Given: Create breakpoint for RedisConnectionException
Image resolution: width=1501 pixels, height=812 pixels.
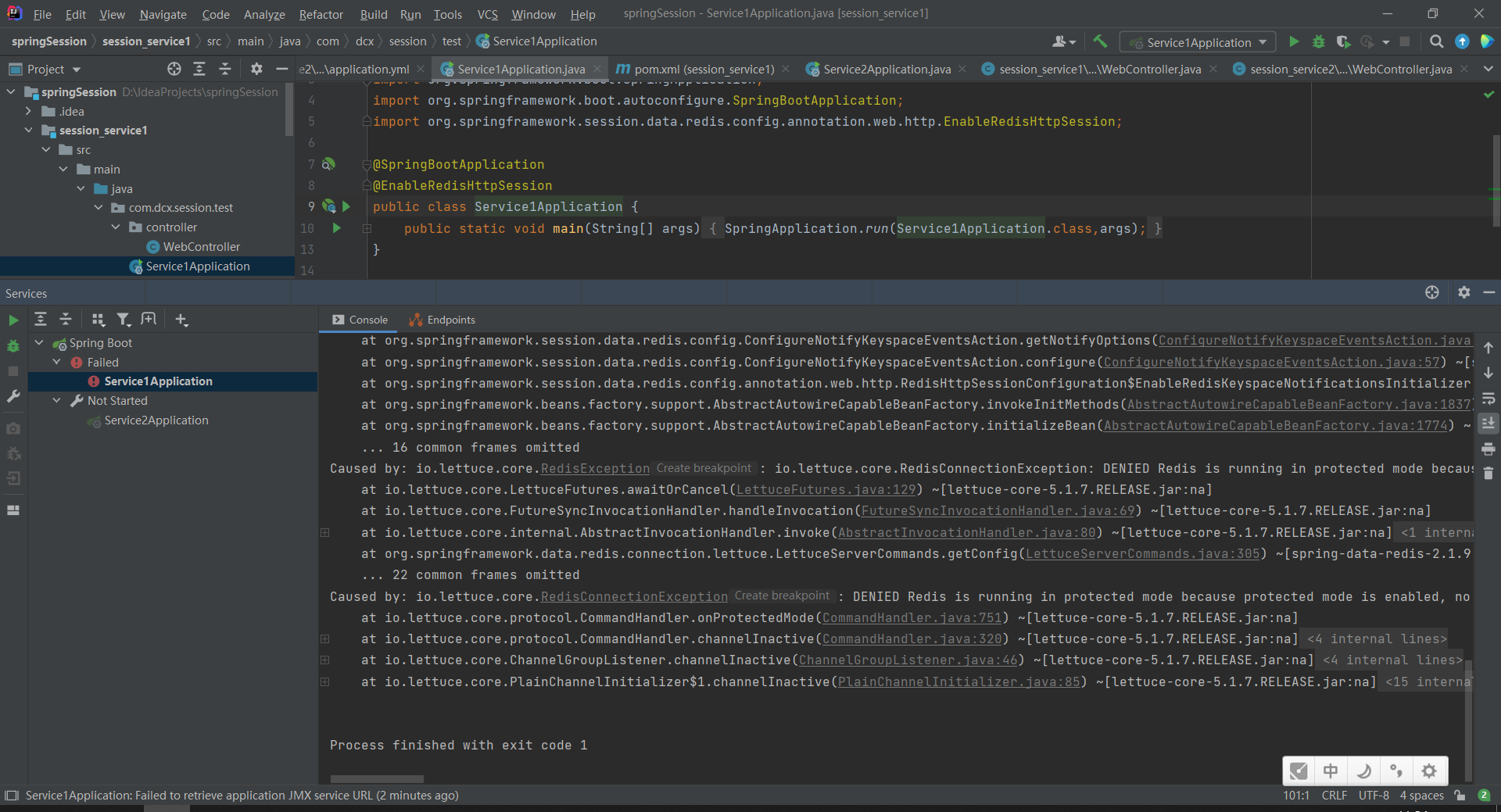Looking at the screenshot, I should coord(782,596).
